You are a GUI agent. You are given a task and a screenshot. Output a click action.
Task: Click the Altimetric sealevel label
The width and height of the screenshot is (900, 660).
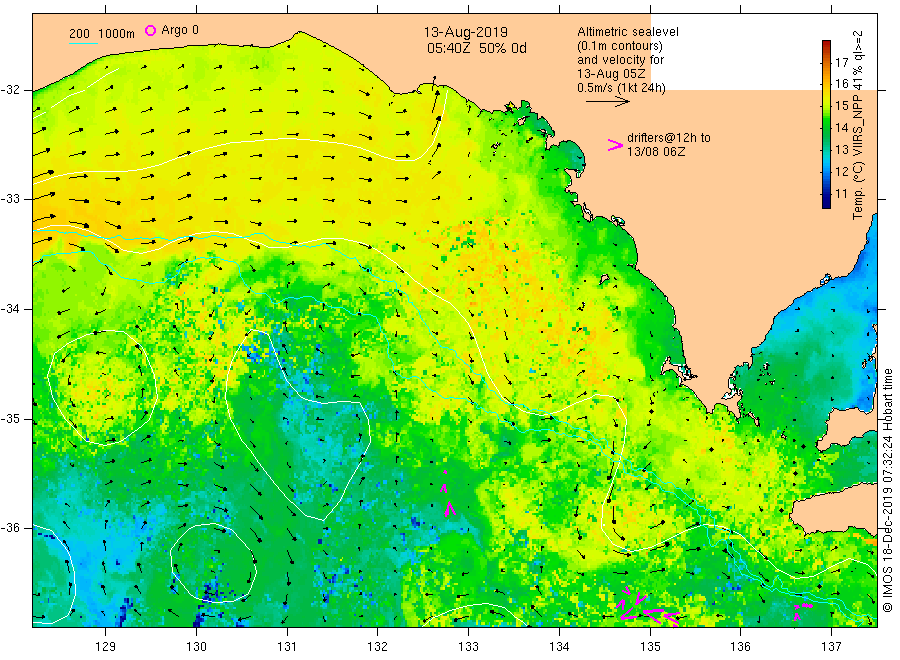click(x=628, y=32)
